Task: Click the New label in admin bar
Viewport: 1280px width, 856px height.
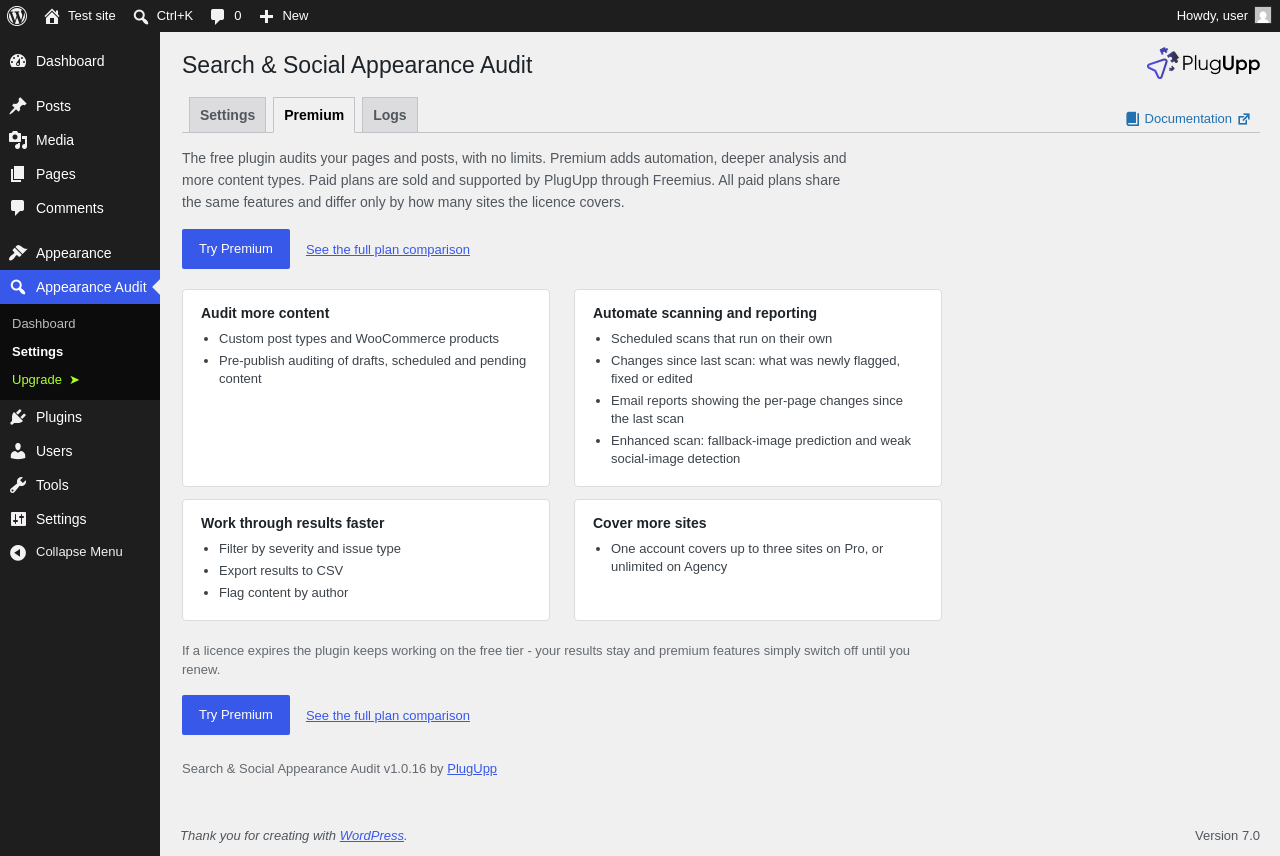Action: 295,16
